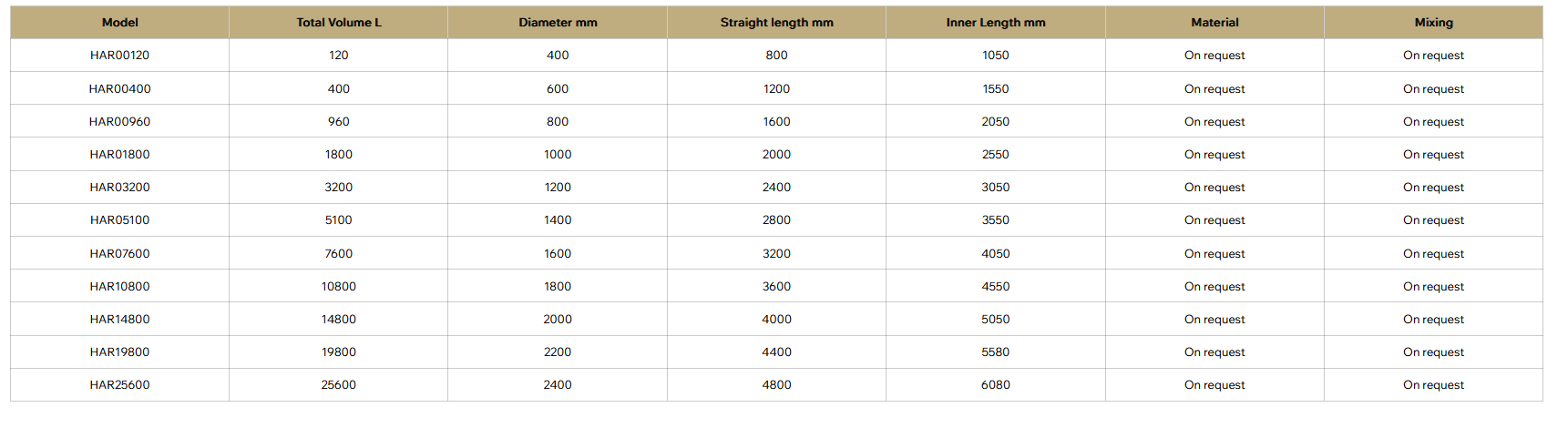Image resolution: width=1568 pixels, height=428 pixels.
Task: Click the Model column header
Action: coord(119,23)
